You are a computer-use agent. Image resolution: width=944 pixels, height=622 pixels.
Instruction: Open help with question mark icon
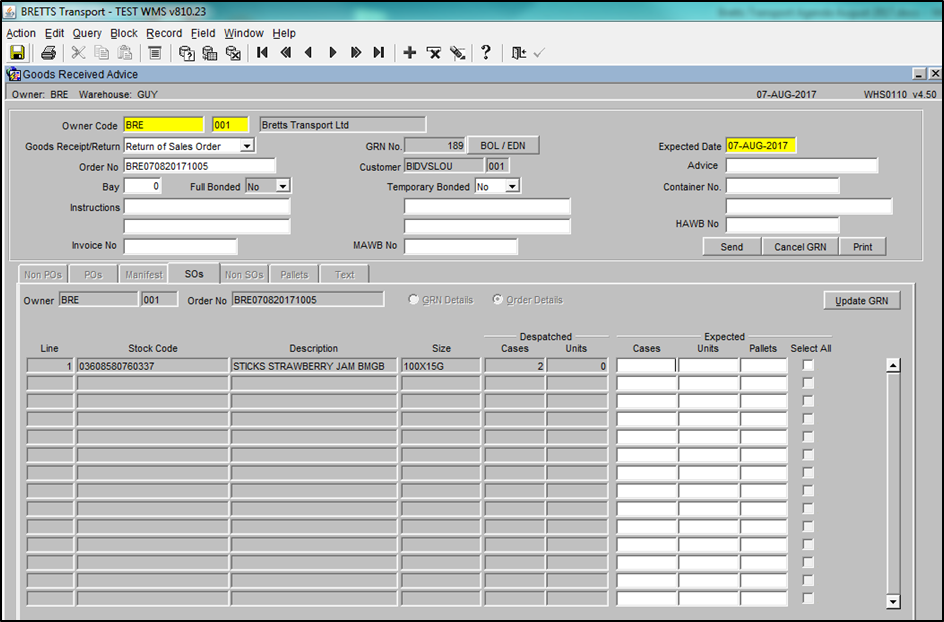486,53
